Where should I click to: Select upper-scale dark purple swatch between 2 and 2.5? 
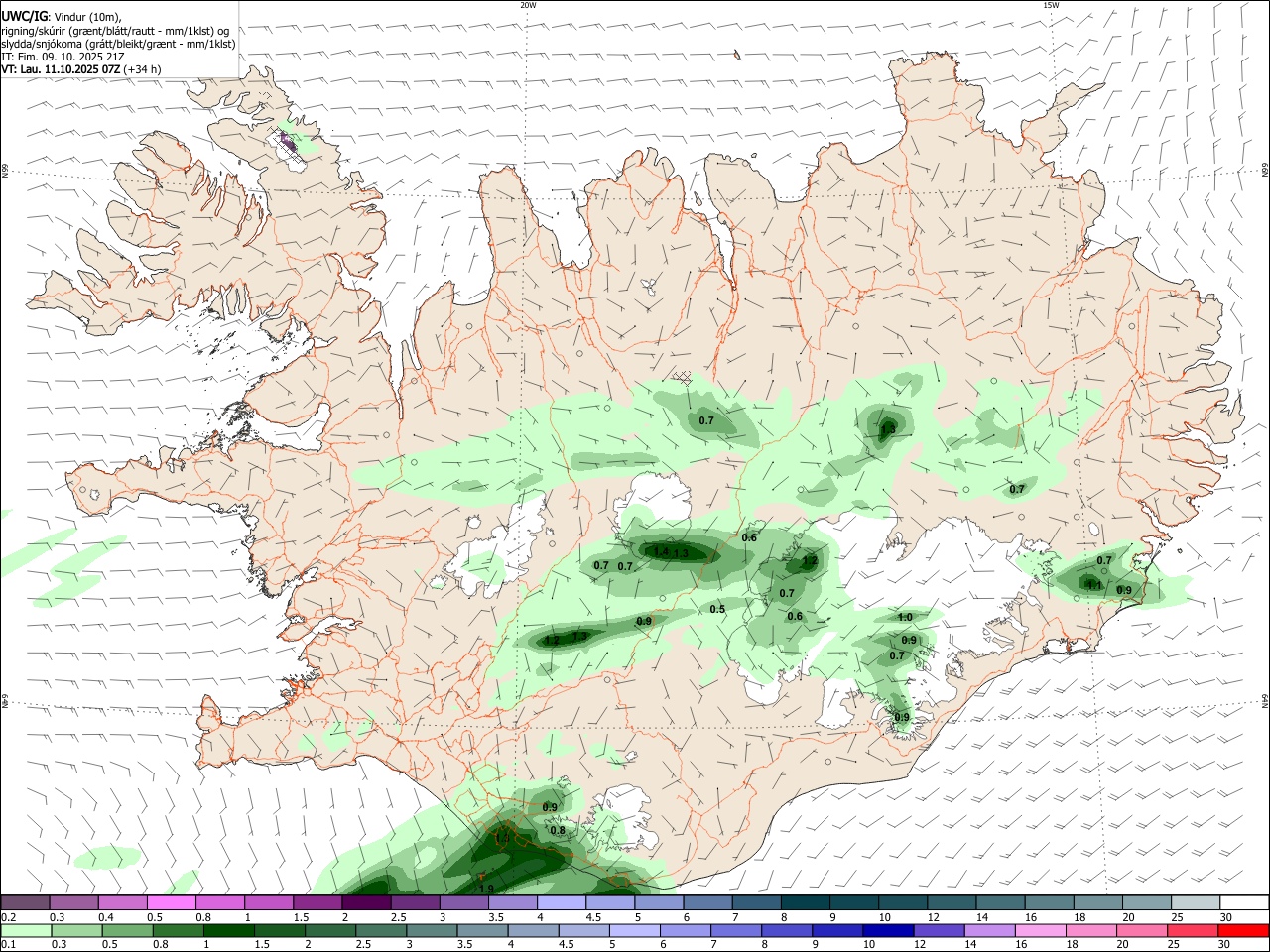click(x=366, y=902)
